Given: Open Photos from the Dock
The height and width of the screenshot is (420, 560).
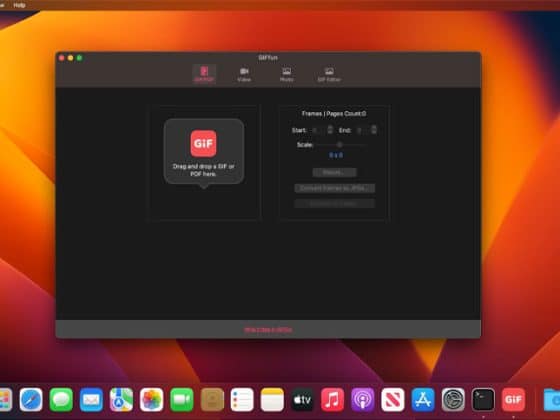Looking at the screenshot, I should click(152, 400).
